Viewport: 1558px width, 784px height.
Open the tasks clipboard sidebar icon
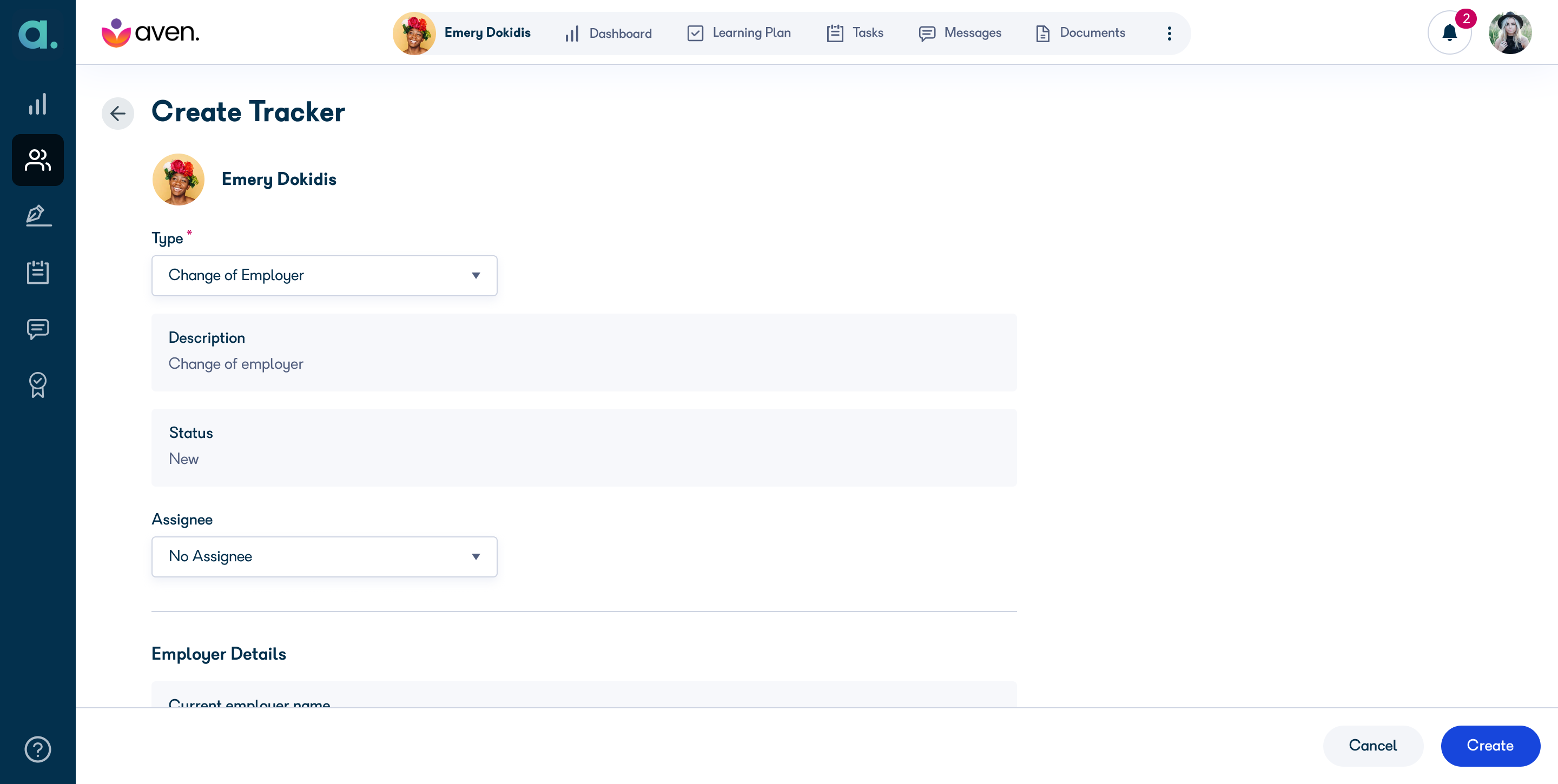(37, 272)
